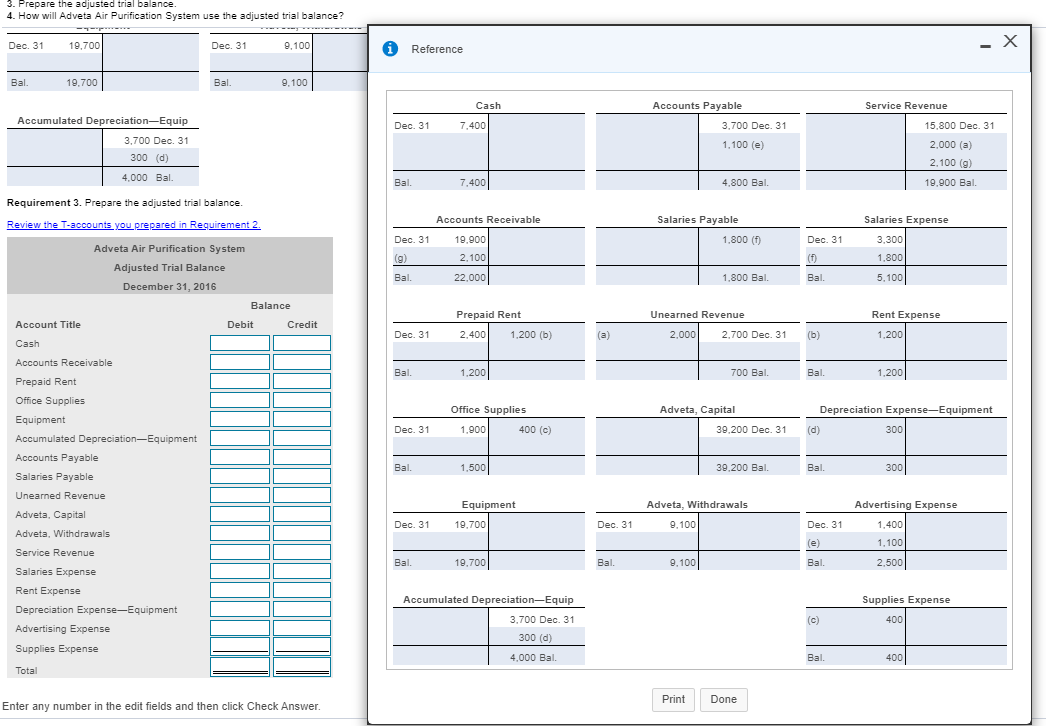Click the Accounts Receivable debit field
This screenshot has height=726, width=1046.
tap(240, 362)
